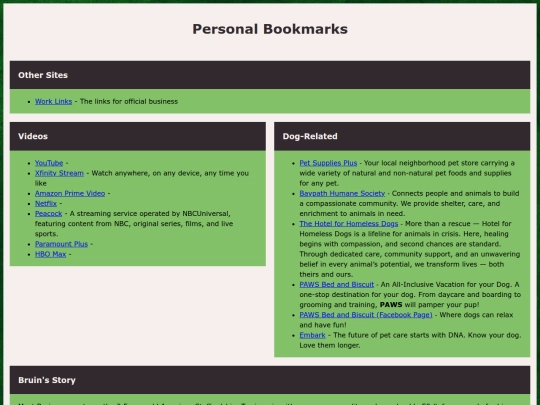
Task: Click the Dog-Related section heading
Action: click(402, 136)
